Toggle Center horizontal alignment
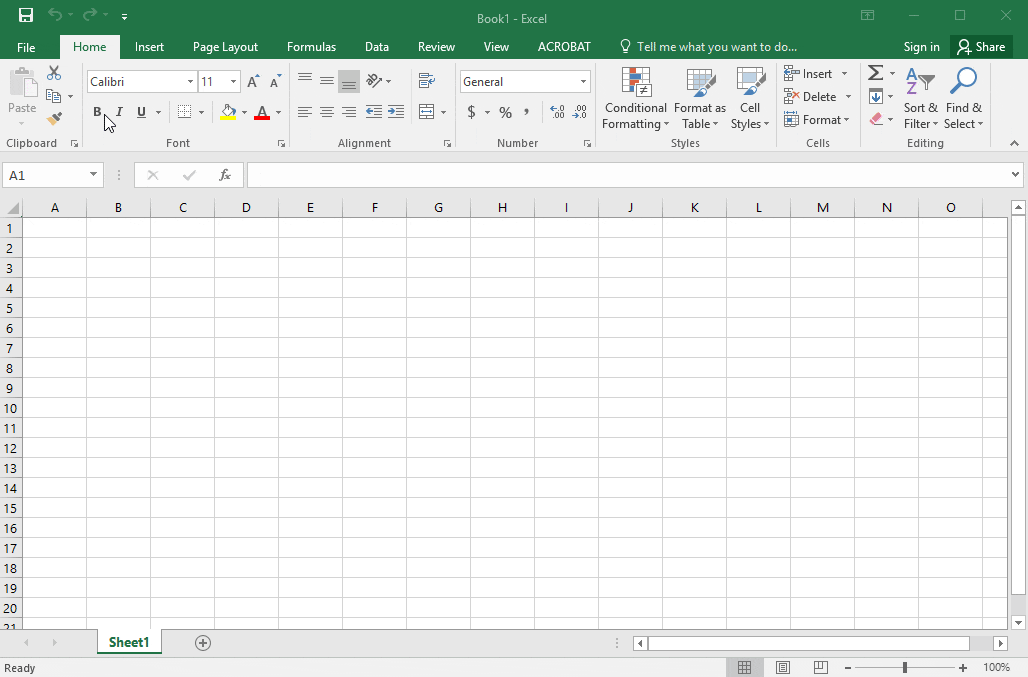Viewport: 1028px width, 677px height. (327, 112)
